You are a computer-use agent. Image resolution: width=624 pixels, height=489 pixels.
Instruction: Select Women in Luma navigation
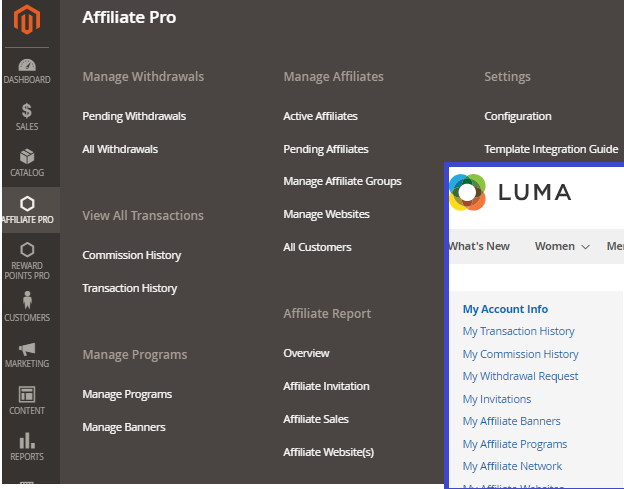coord(555,246)
